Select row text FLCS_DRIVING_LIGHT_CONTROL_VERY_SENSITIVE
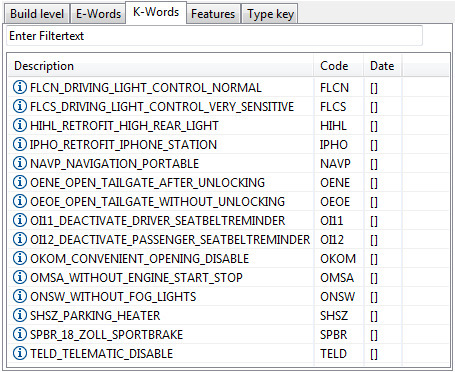The image size is (455, 372). [x=162, y=107]
